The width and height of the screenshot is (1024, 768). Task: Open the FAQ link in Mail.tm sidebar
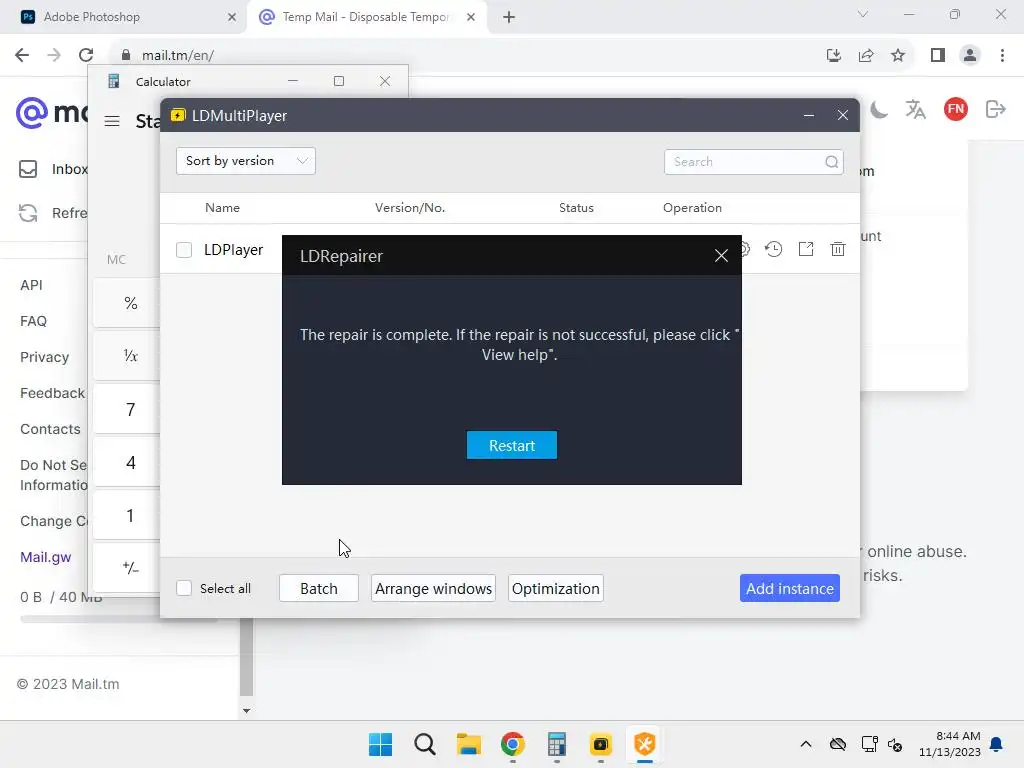33,321
